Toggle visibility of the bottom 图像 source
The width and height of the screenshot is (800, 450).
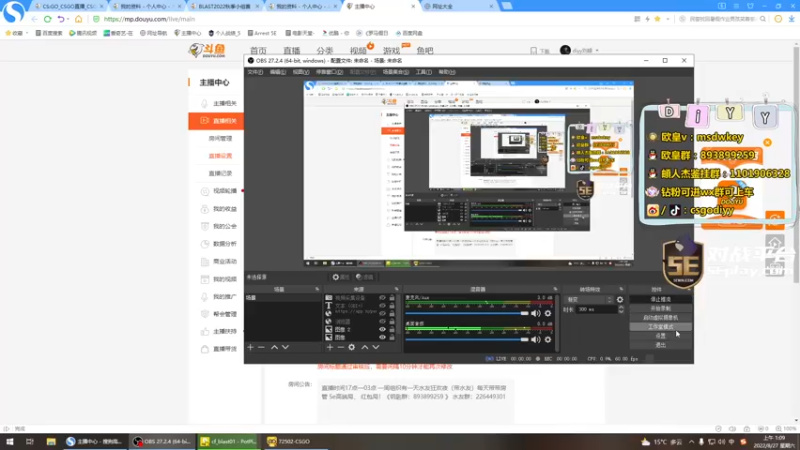pos(382,337)
